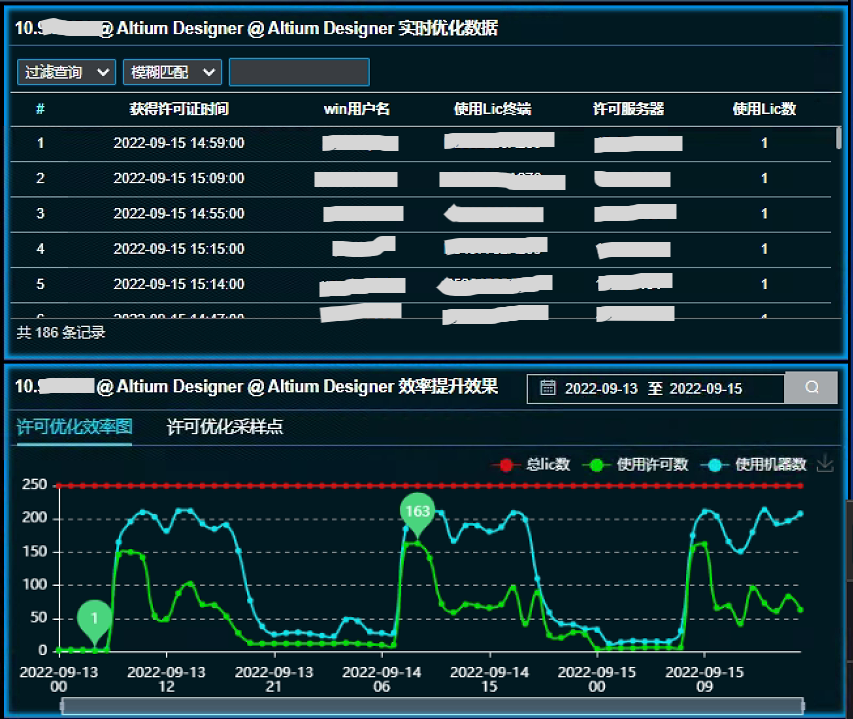Click x-axis label 2022-09-14 06

pos(382,679)
